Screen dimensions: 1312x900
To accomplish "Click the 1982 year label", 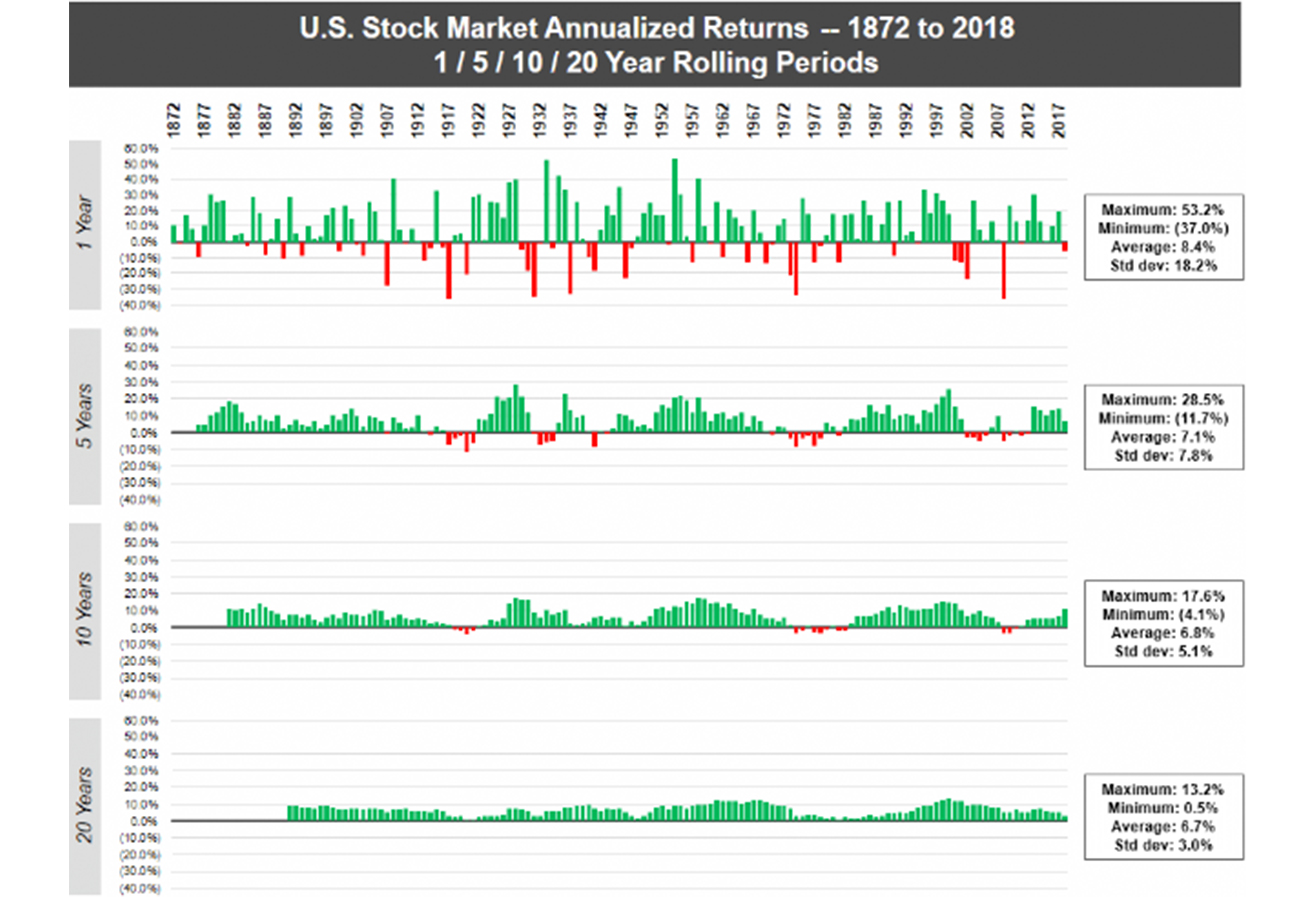I will click(846, 119).
